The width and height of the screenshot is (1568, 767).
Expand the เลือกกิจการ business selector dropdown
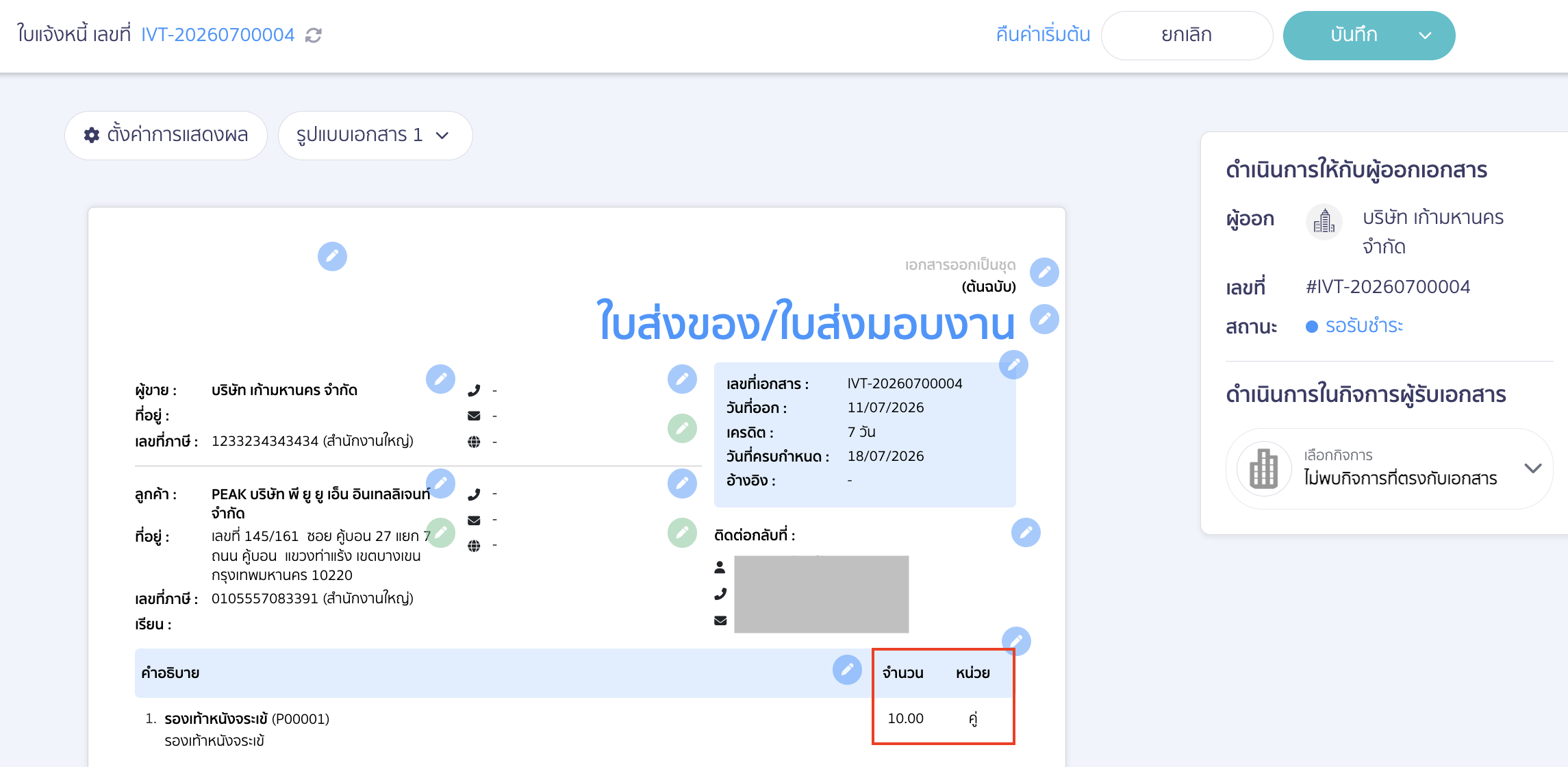[x=1533, y=468]
